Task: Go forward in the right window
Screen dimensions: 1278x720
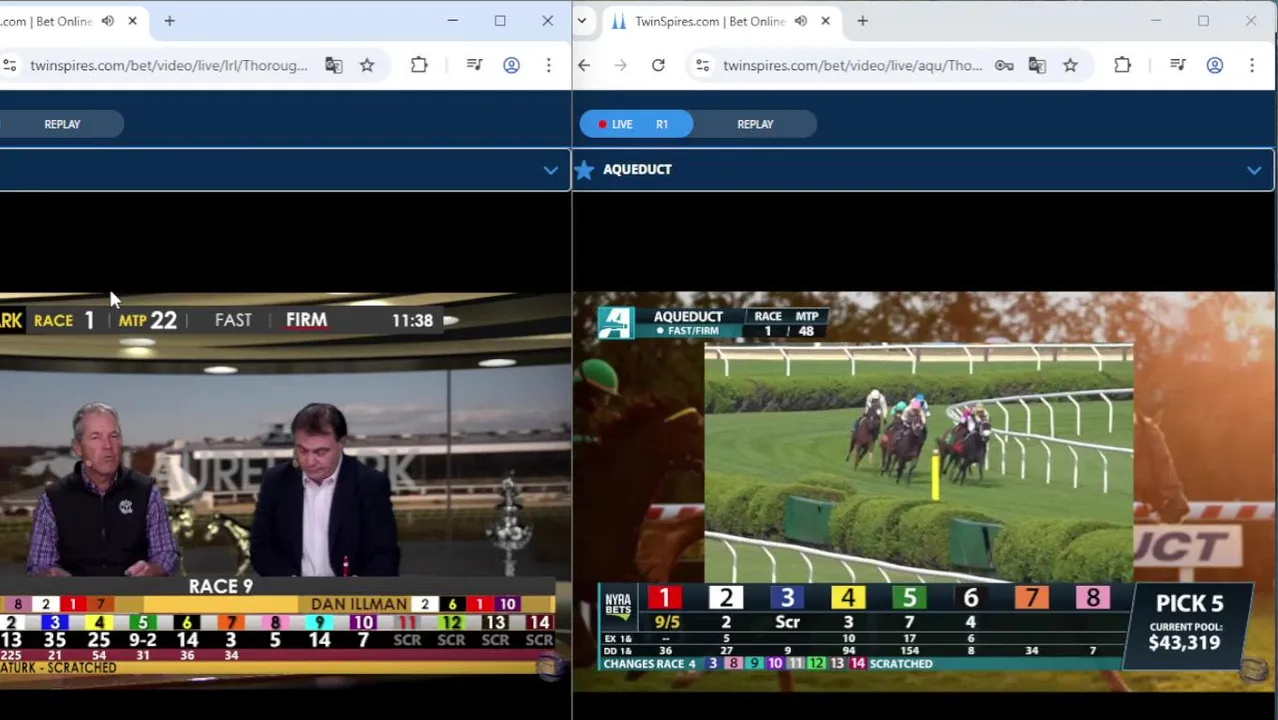Action: tap(621, 65)
